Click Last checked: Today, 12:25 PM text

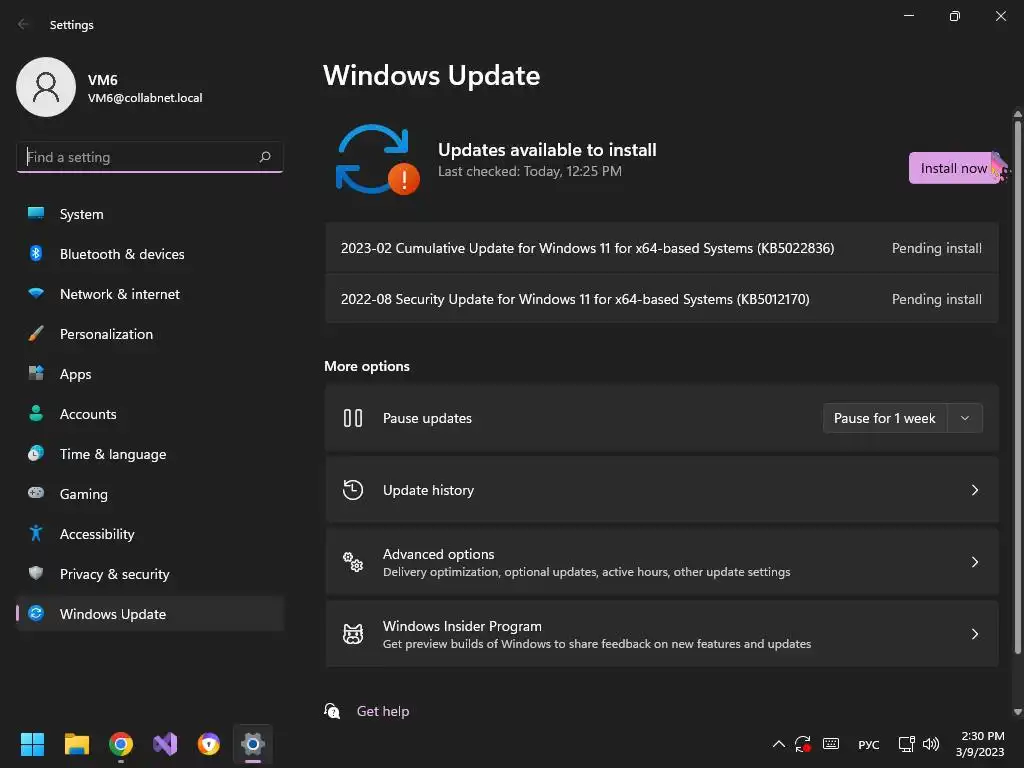tap(530, 171)
